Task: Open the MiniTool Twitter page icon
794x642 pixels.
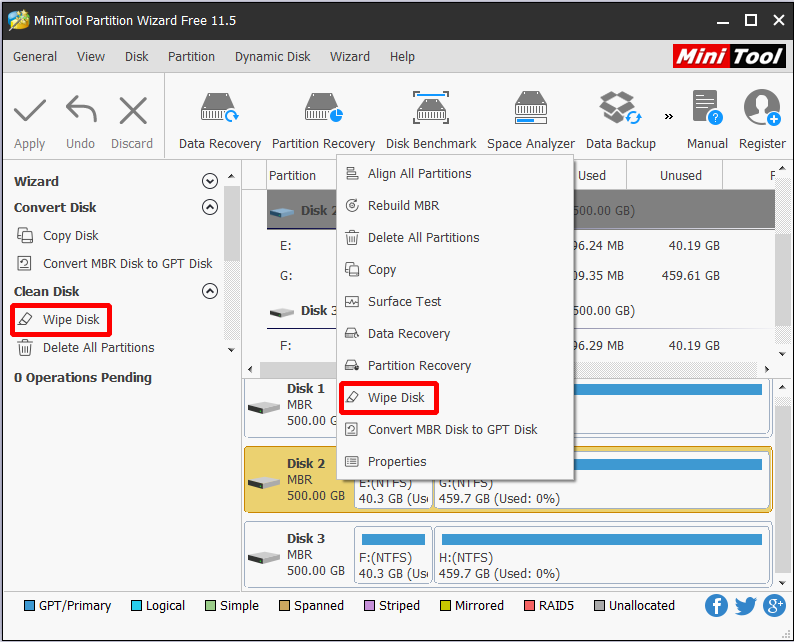Action: pos(745,606)
